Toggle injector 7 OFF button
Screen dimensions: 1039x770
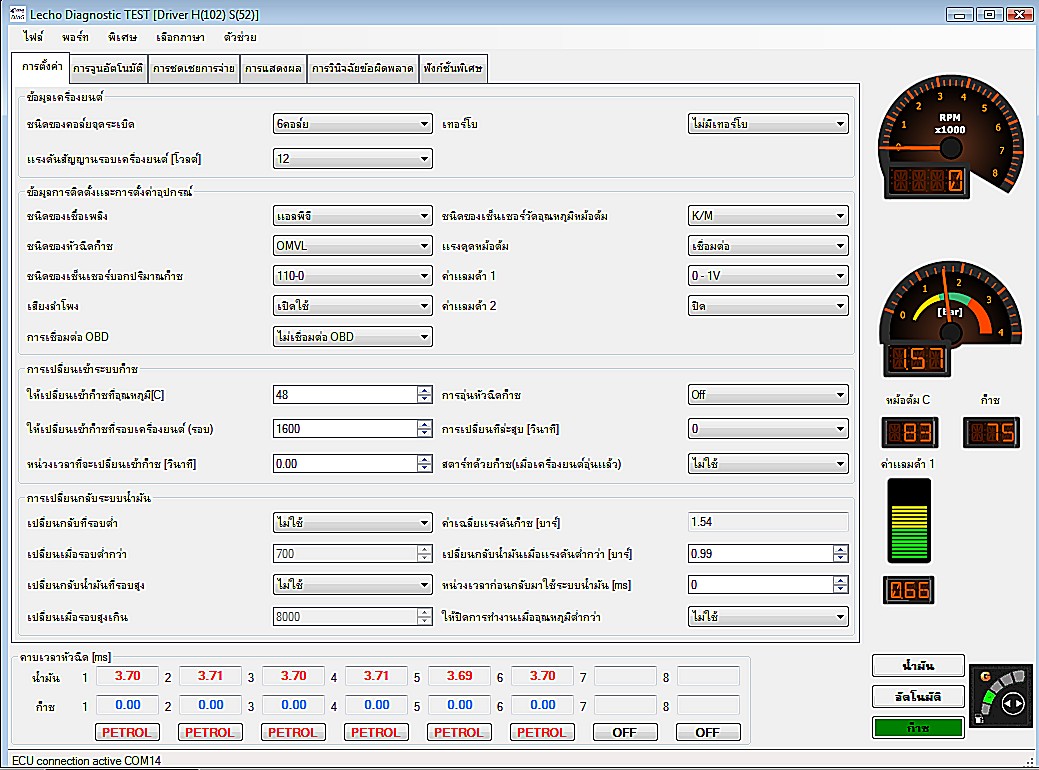coord(624,732)
